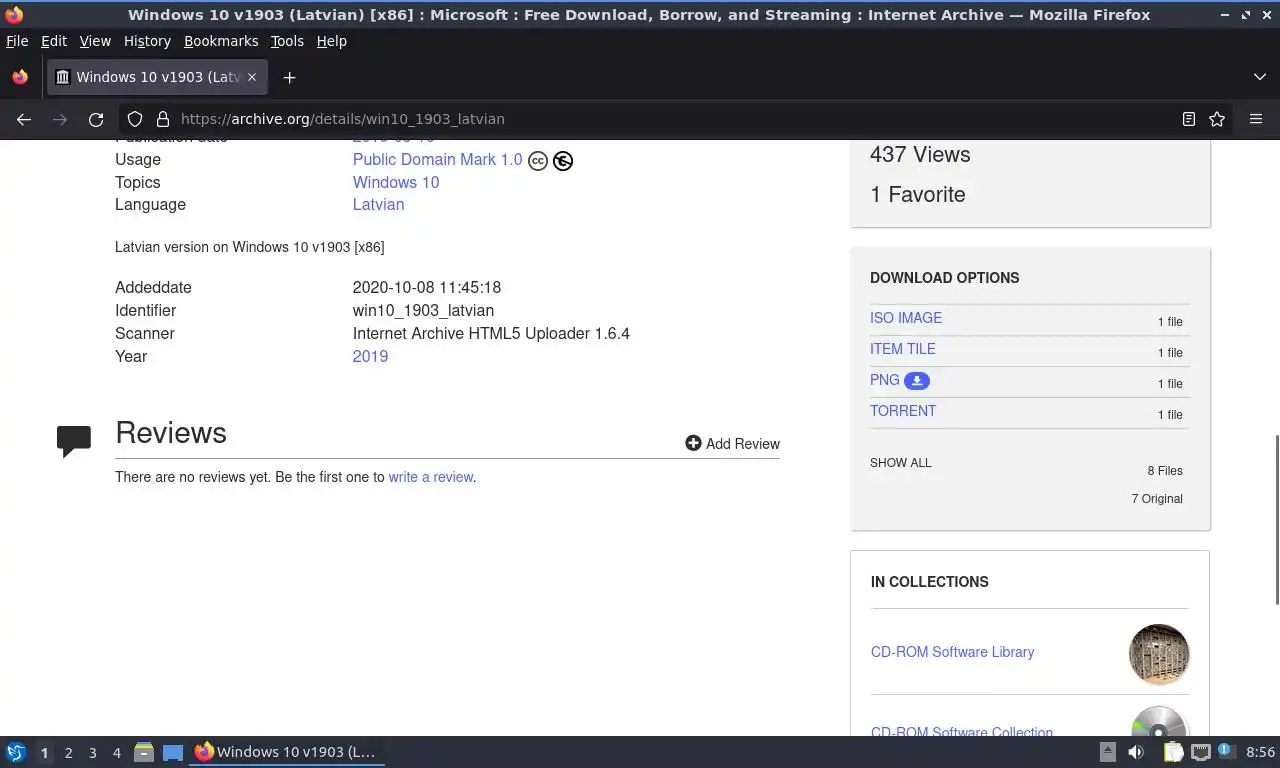Bookmark this page with the star
The width and height of the screenshot is (1280, 768).
tap(1217, 119)
